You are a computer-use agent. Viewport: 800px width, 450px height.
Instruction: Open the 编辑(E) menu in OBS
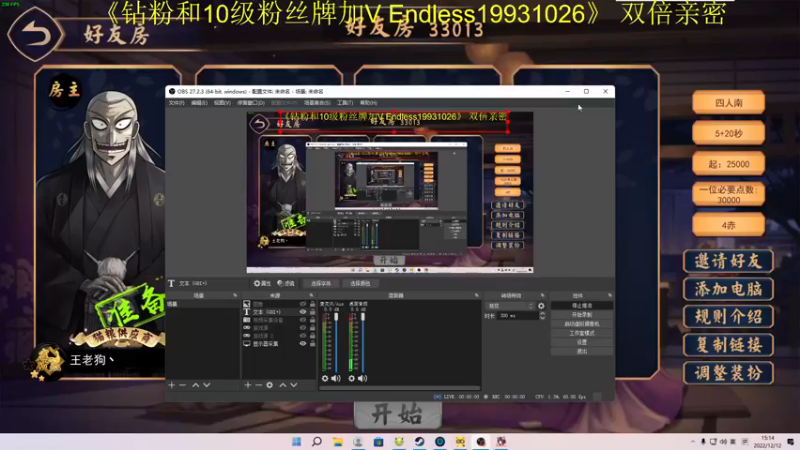[199, 103]
